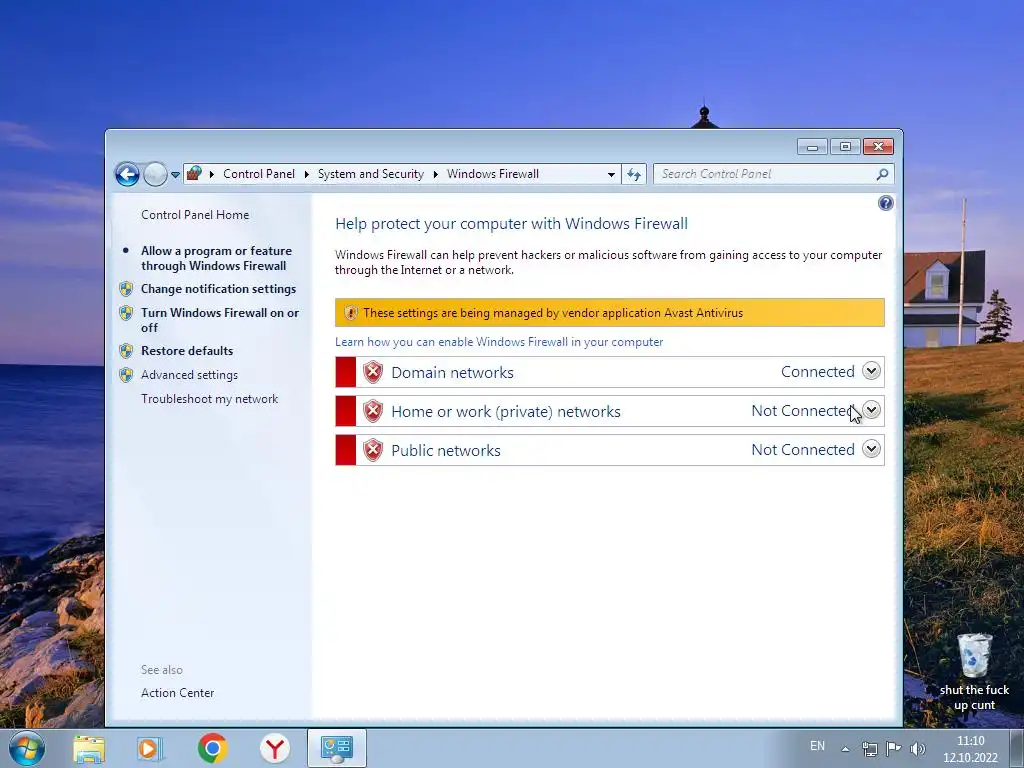This screenshot has width=1024, height=768.
Task: Expand the arrow after System and Security breadcrumb
Action: [435, 174]
